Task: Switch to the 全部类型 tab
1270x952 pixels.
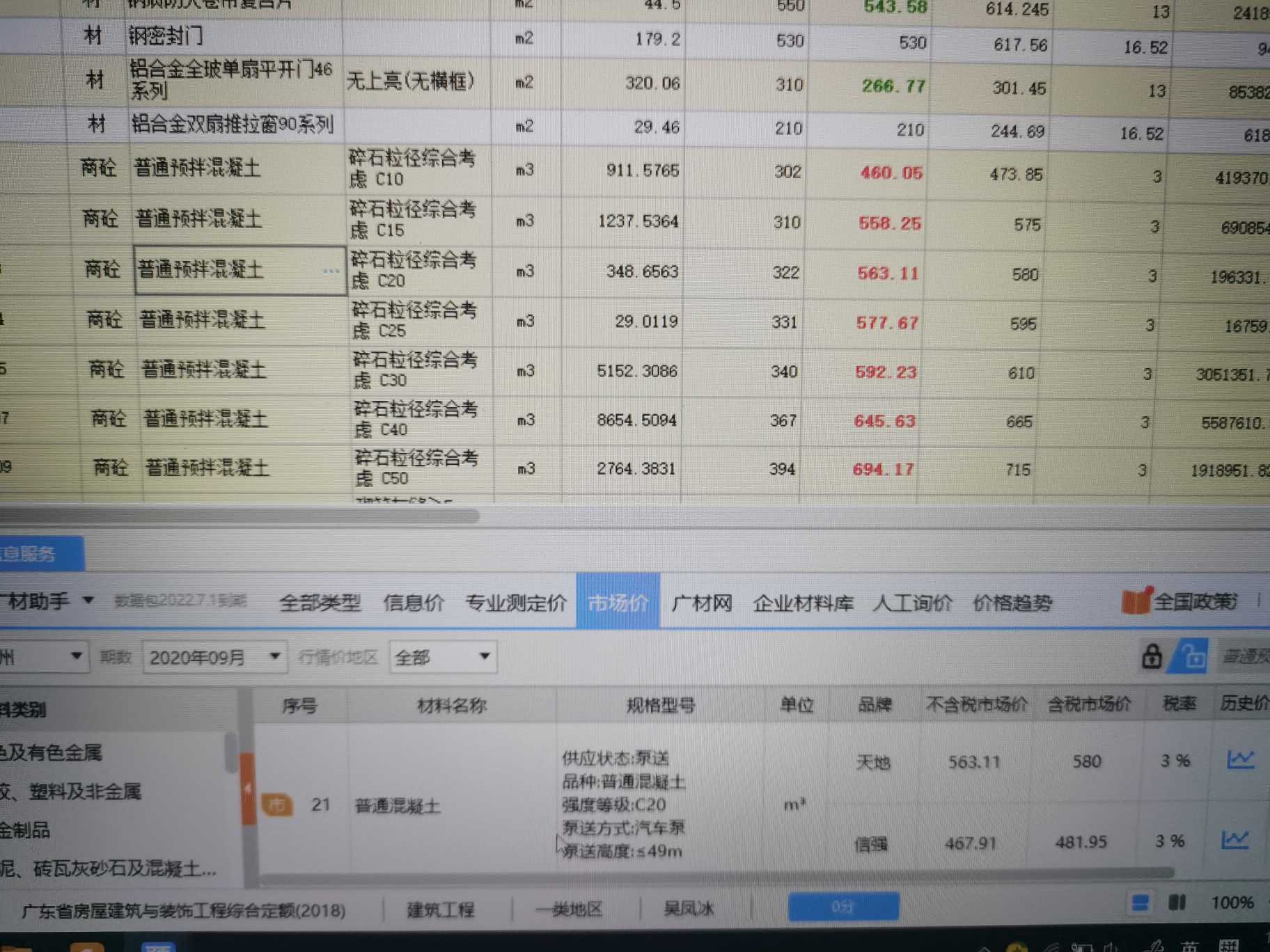Action: (x=320, y=602)
